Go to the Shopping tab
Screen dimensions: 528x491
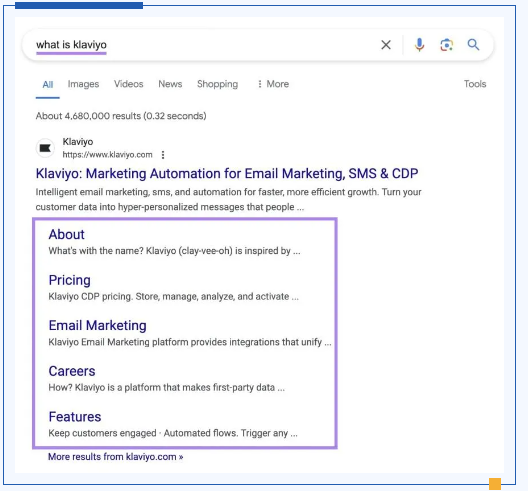pos(218,84)
